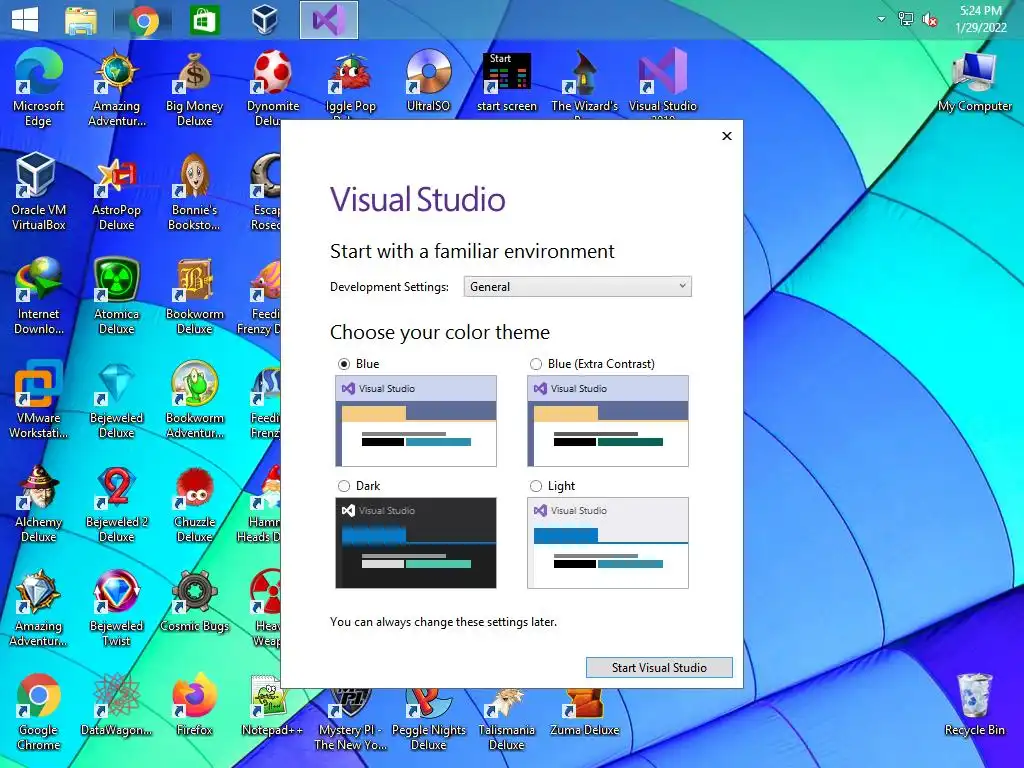Open the Windows Start menu
The width and height of the screenshot is (1024, 768).
[25, 20]
